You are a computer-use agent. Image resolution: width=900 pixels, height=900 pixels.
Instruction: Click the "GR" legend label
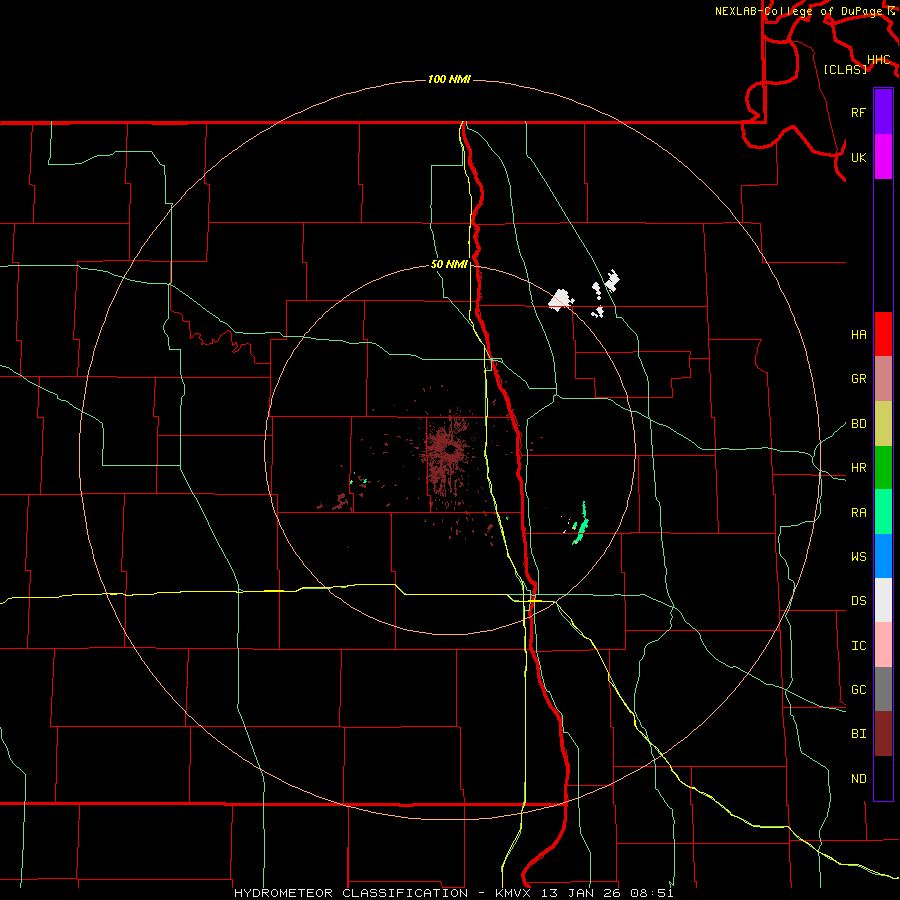(858, 379)
